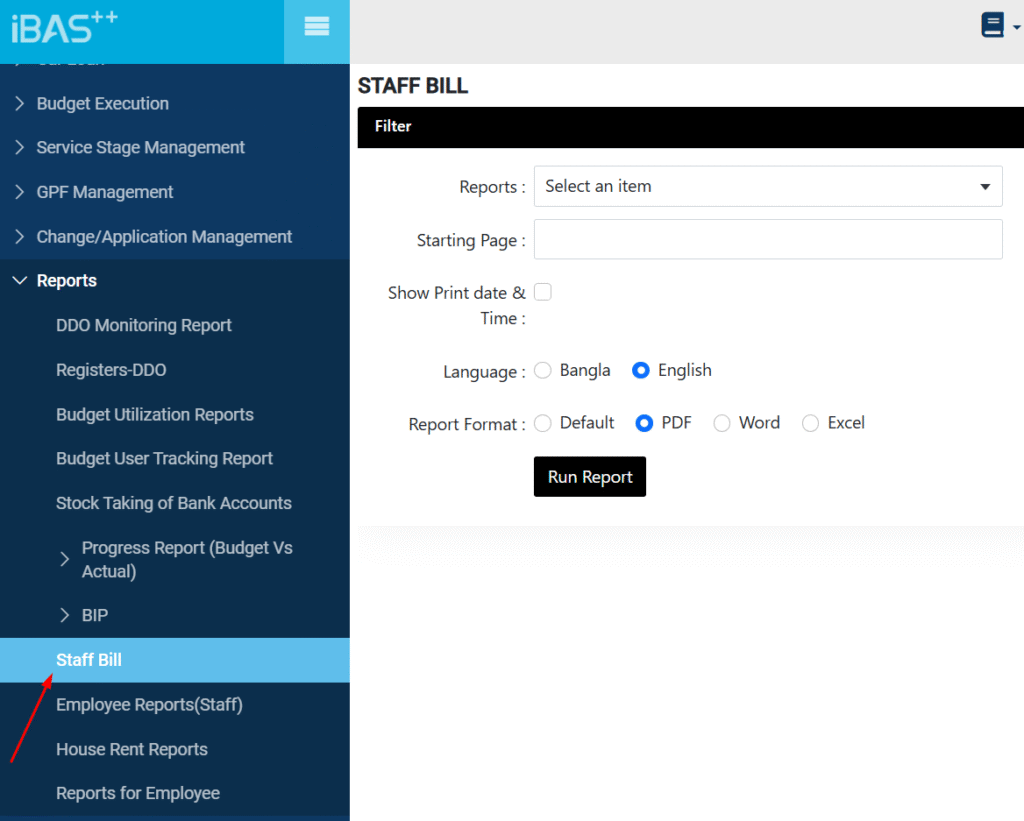
Task: Open Employee Reports(Staff) link
Action: click(x=149, y=705)
